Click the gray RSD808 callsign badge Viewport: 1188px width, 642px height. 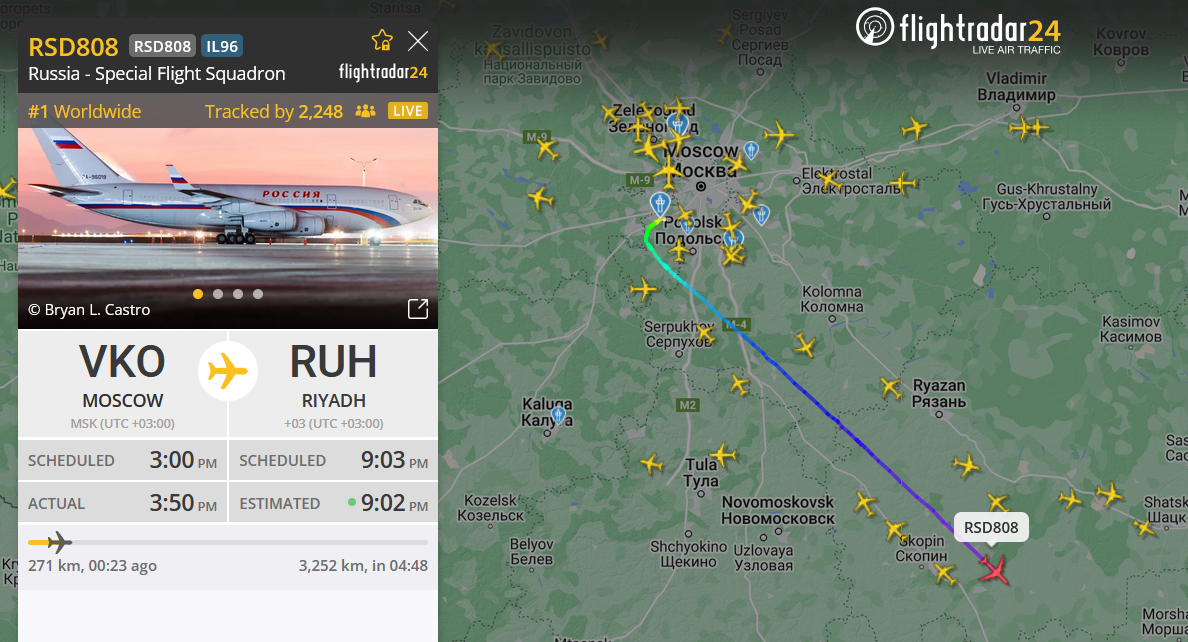162,46
